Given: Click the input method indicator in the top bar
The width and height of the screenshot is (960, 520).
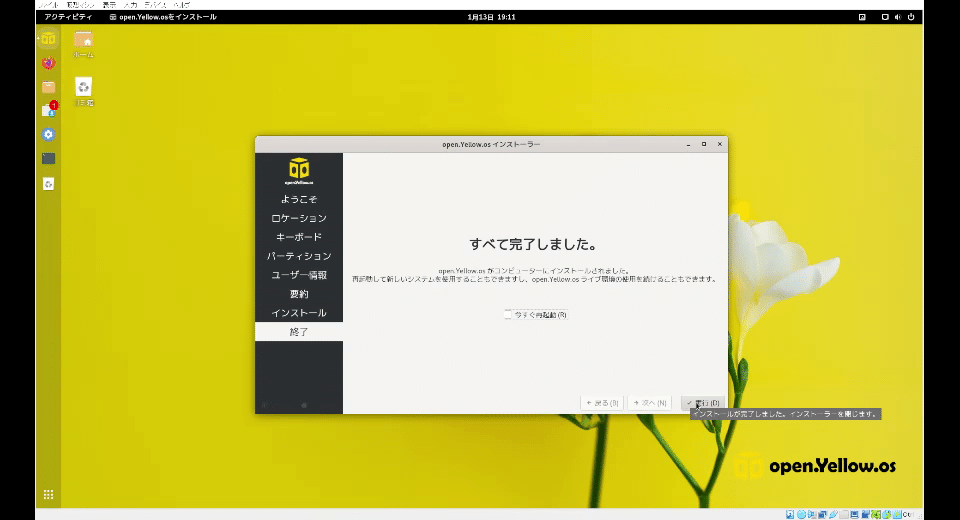Looking at the screenshot, I should (x=862, y=17).
